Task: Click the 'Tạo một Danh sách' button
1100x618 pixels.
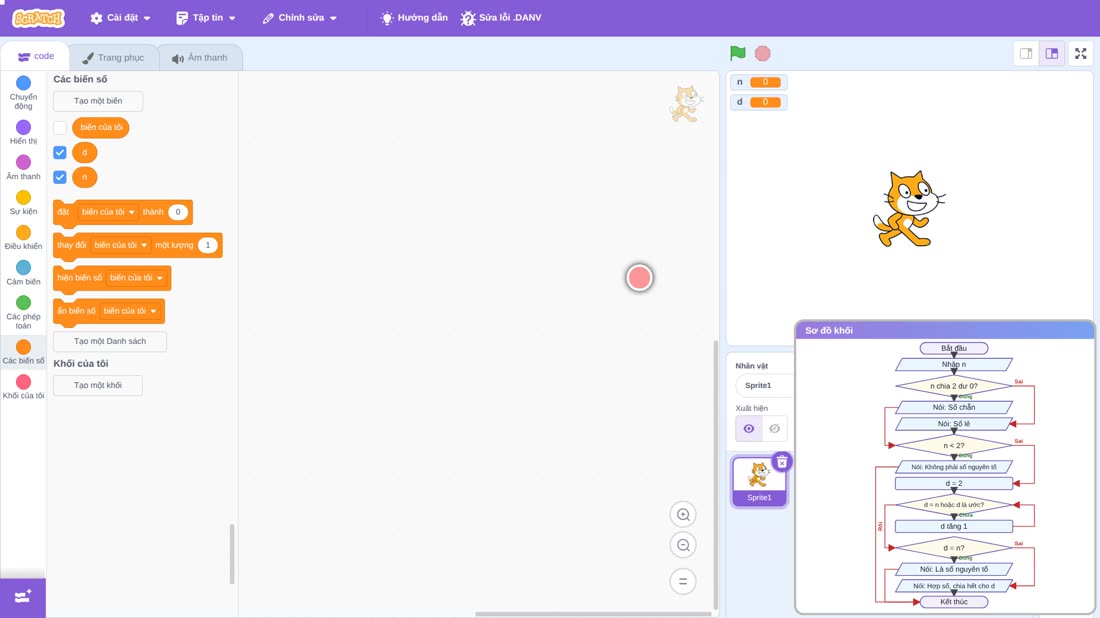Action: click(110, 341)
